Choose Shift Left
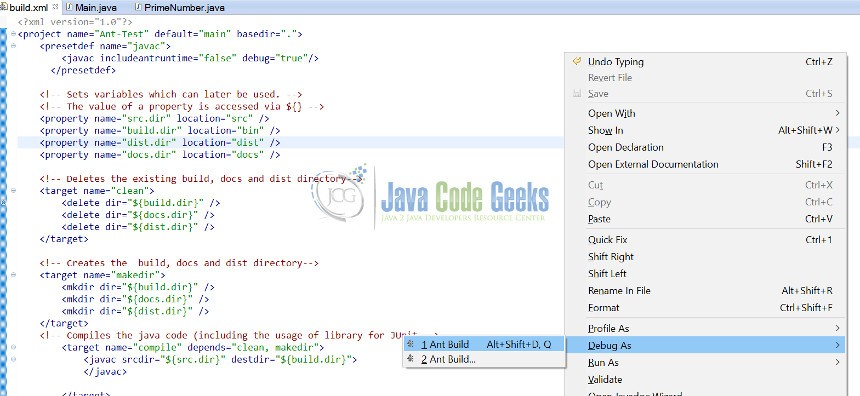The width and height of the screenshot is (860, 396). pos(705,274)
